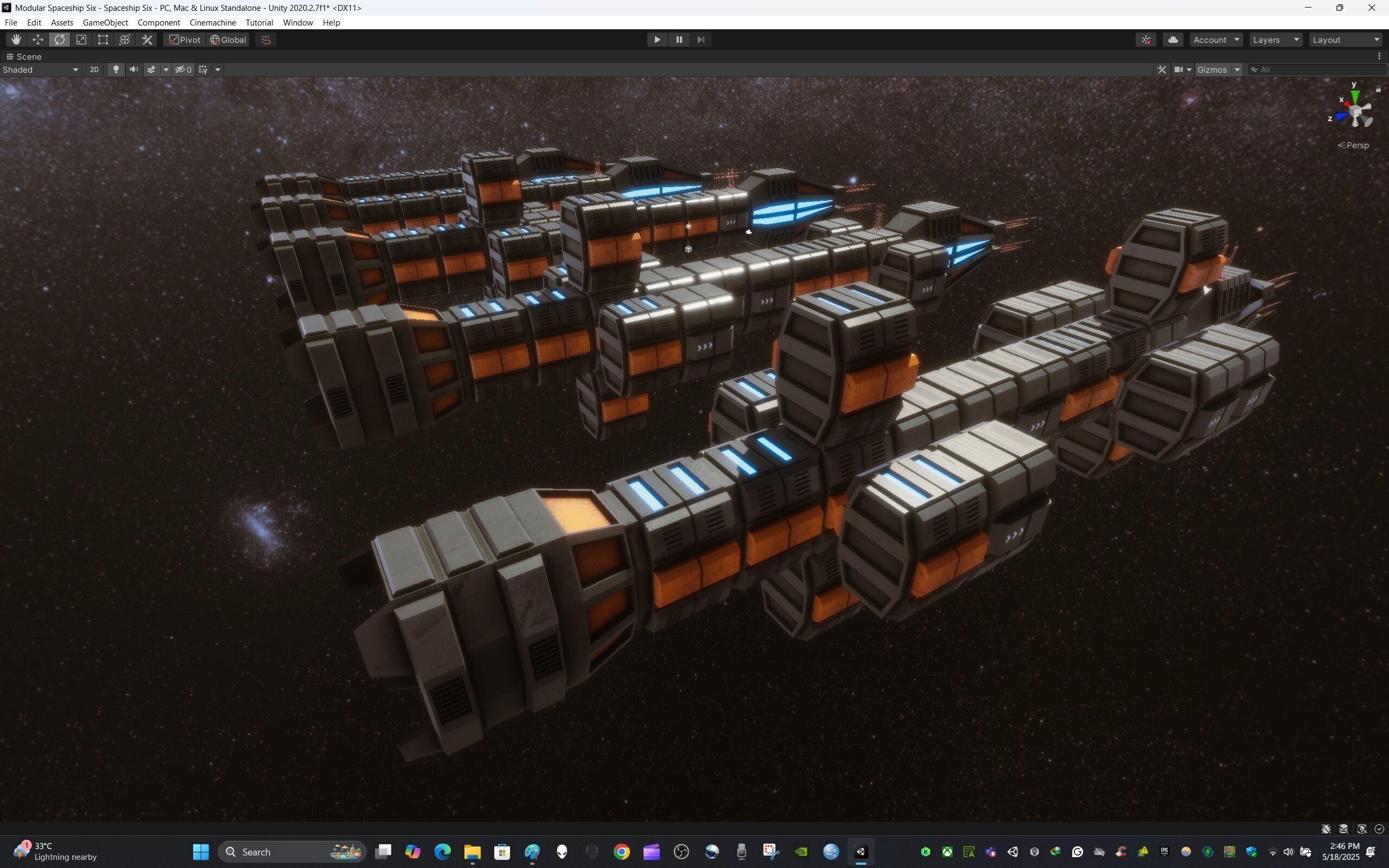Toggle hidden objects visibility counter
The image size is (1389, 868).
[x=183, y=69]
